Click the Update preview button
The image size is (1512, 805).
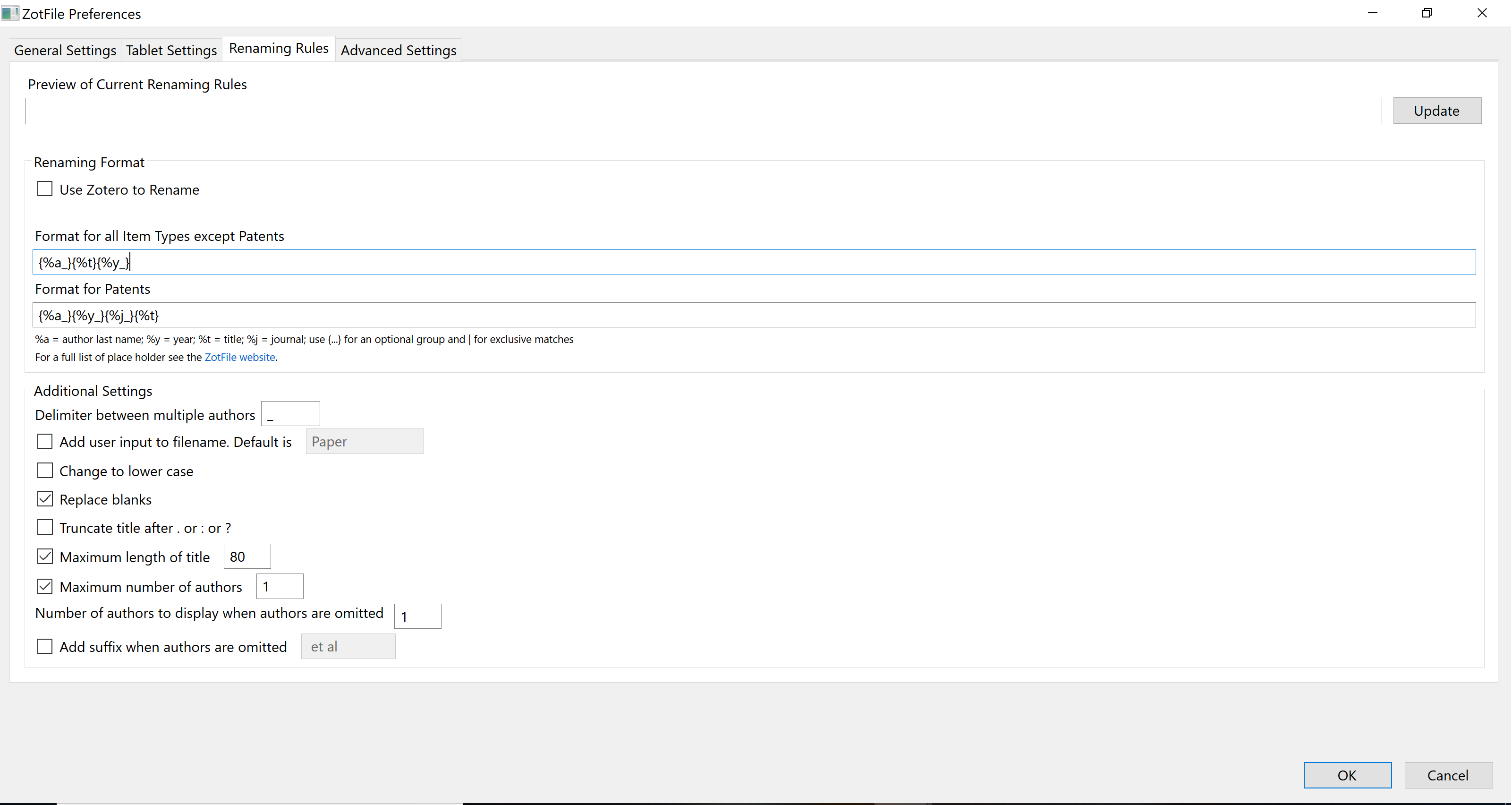click(1437, 111)
